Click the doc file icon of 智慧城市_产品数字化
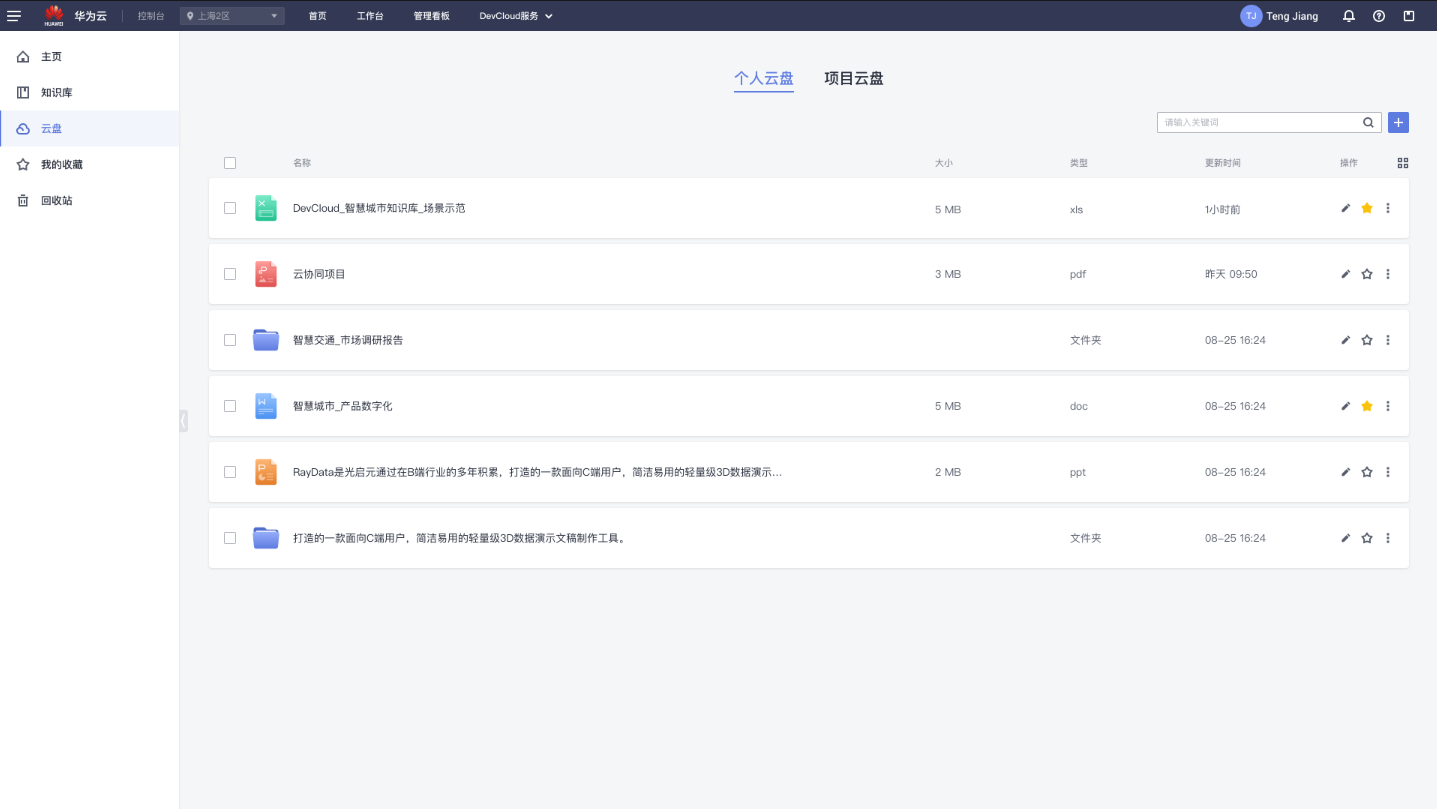The image size is (1437, 809). 265,406
